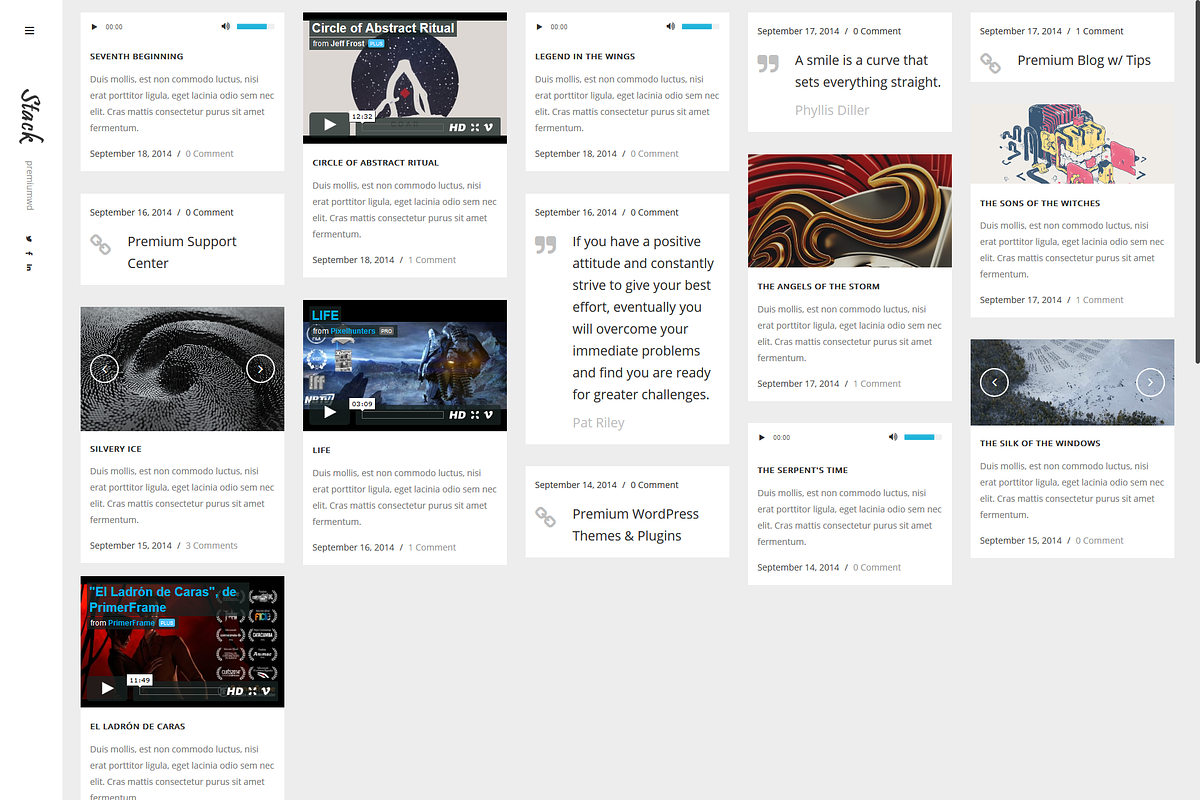Click the Pat Riley quote author
This screenshot has height=800, width=1200.
(598, 423)
